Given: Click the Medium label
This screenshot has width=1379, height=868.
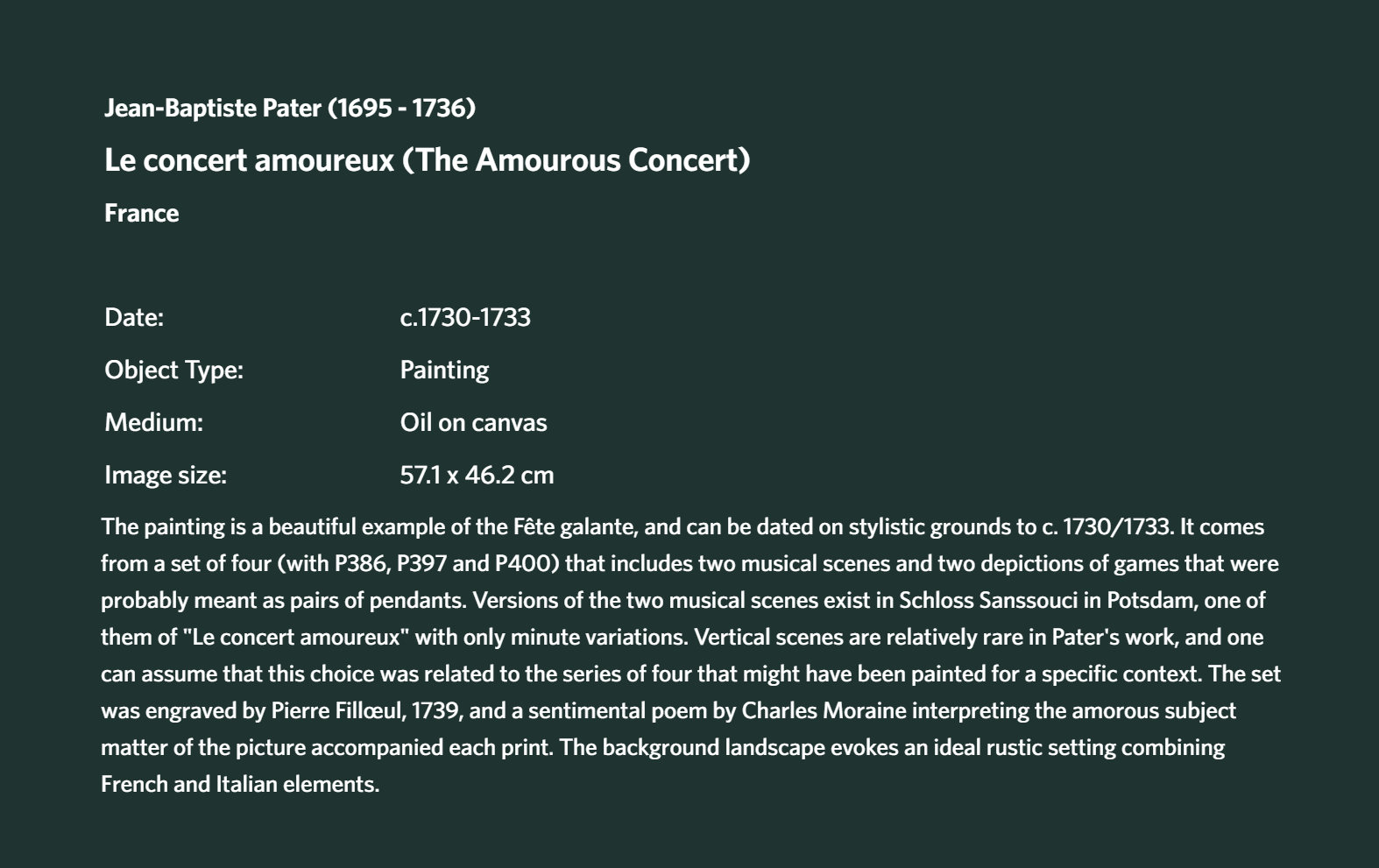Looking at the screenshot, I should [153, 422].
